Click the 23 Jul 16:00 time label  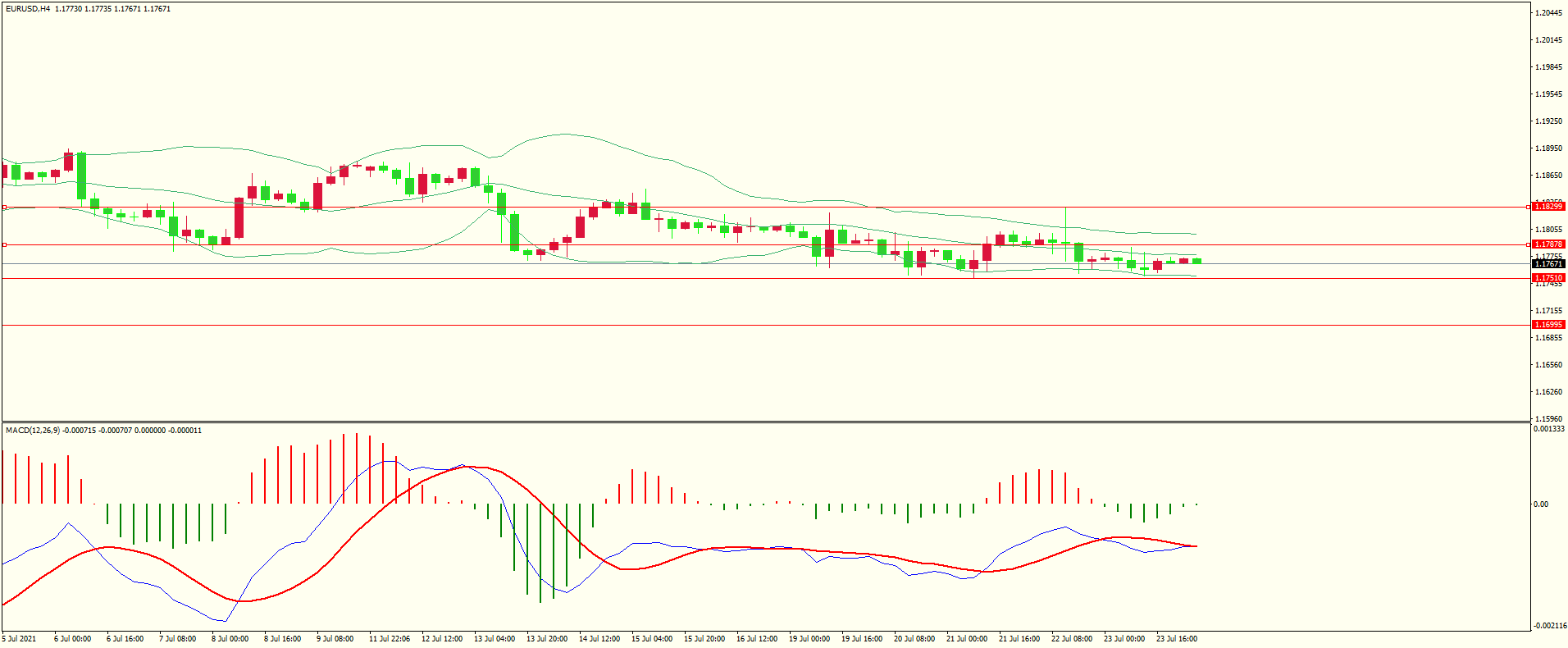[1176, 639]
